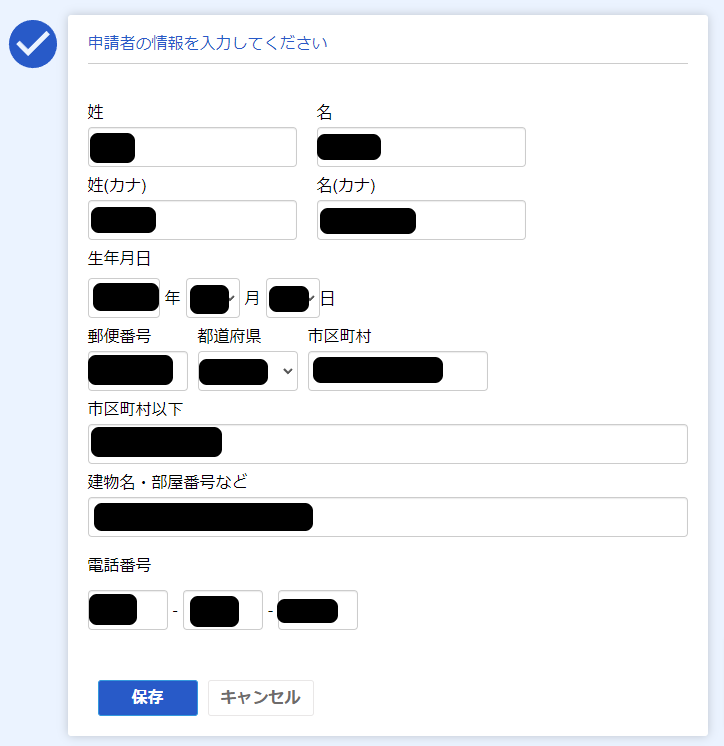Click the 姓 (surname) input field
This screenshot has width=724, height=746.
point(192,147)
